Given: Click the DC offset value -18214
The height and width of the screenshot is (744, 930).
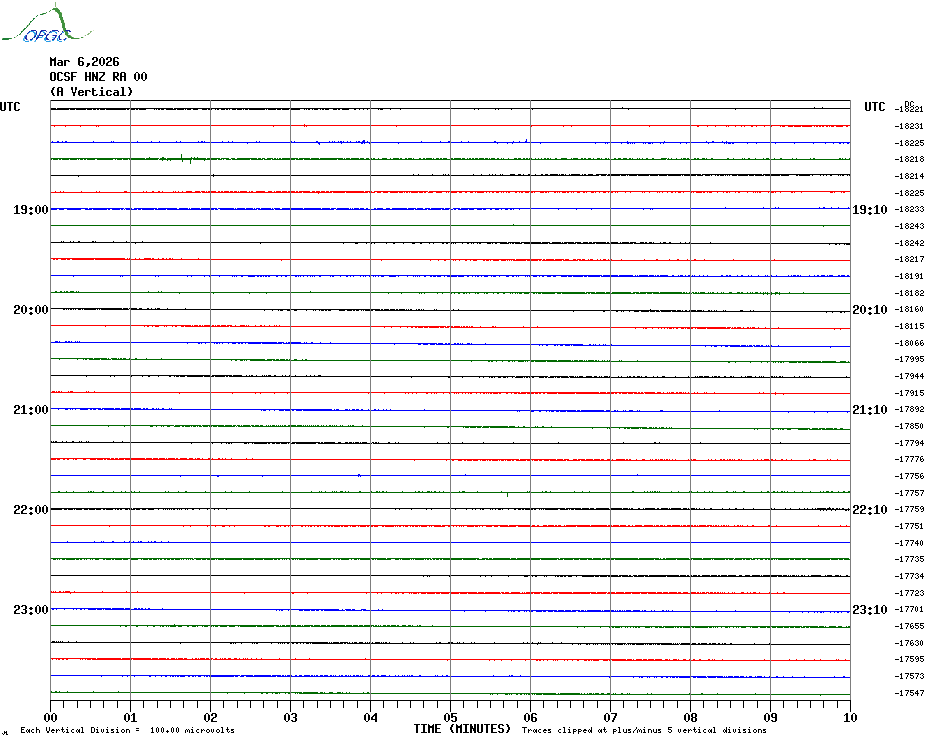Looking at the screenshot, I should [x=909, y=176].
